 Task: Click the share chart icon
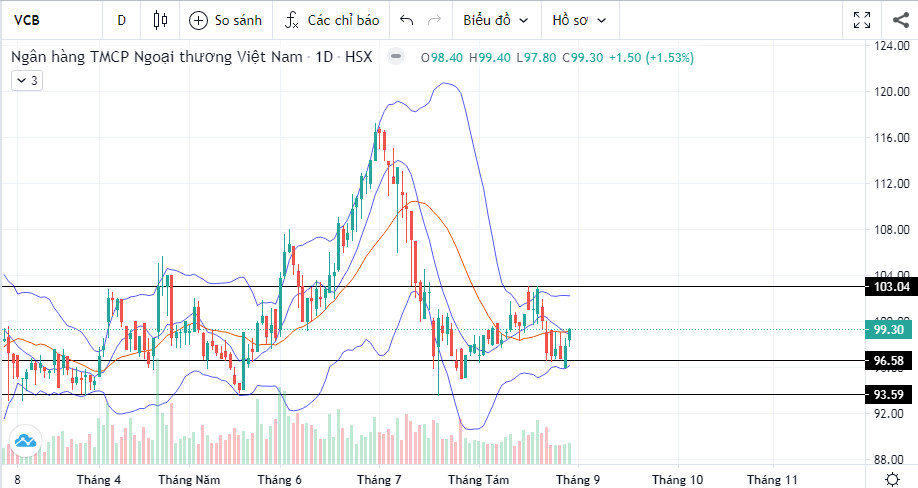tap(897, 20)
